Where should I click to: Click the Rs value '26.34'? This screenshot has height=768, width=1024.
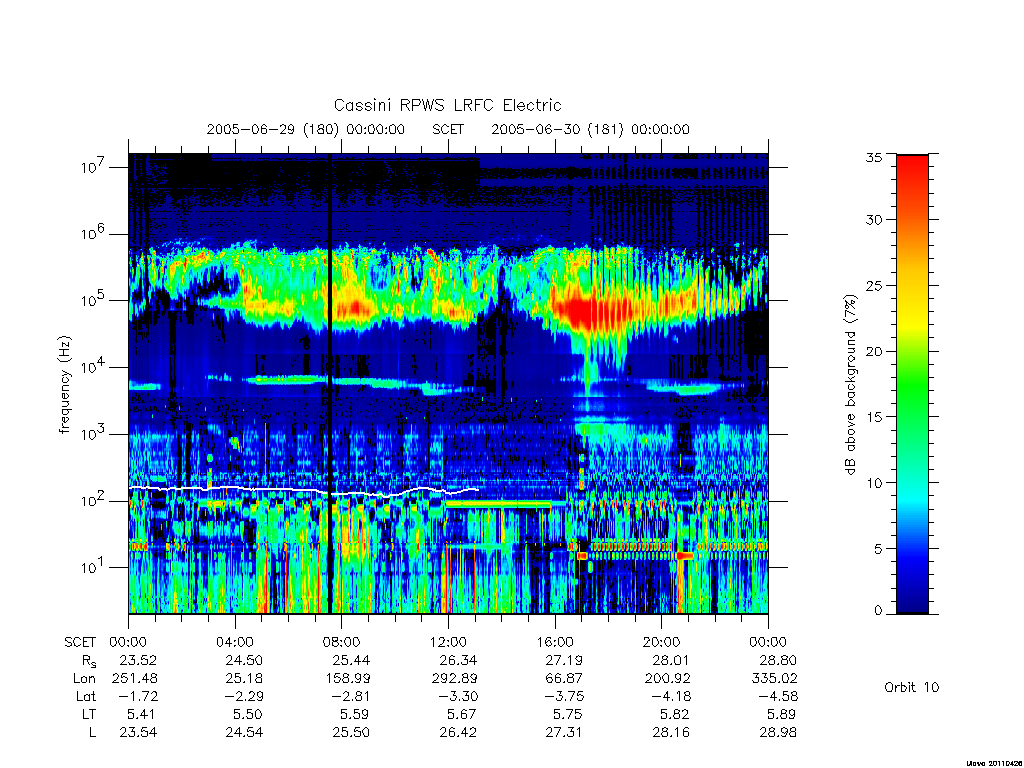click(458, 660)
